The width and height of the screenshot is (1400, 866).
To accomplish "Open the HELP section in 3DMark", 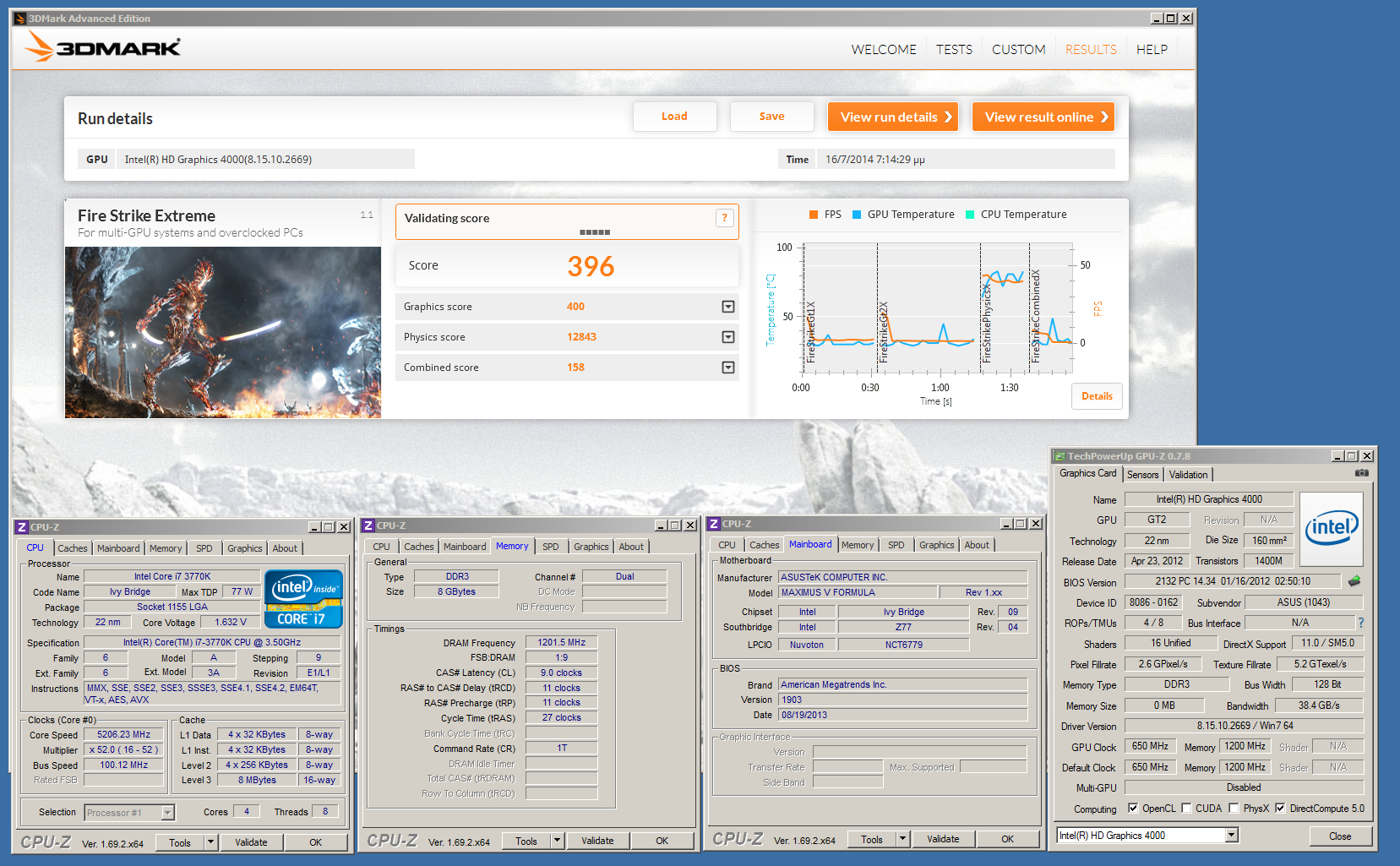I will pos(1152,50).
